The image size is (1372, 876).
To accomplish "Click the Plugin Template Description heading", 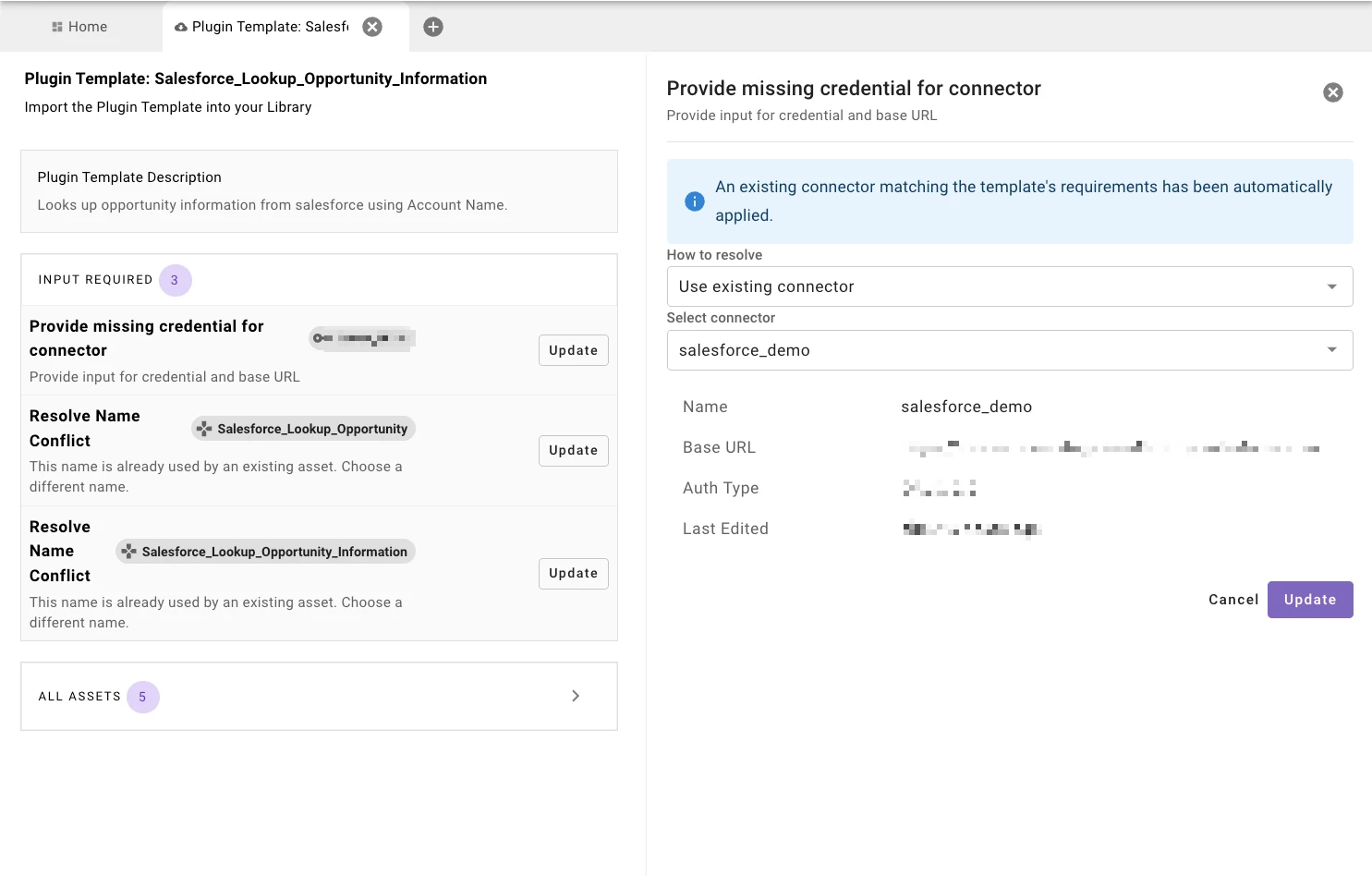I will coord(129,177).
